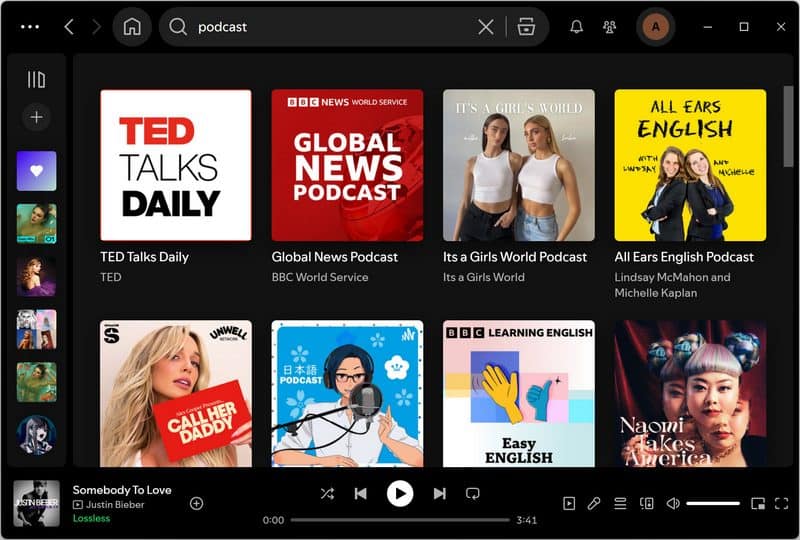Open the user profile avatar A
Image resolution: width=800 pixels, height=540 pixels.
(x=656, y=27)
